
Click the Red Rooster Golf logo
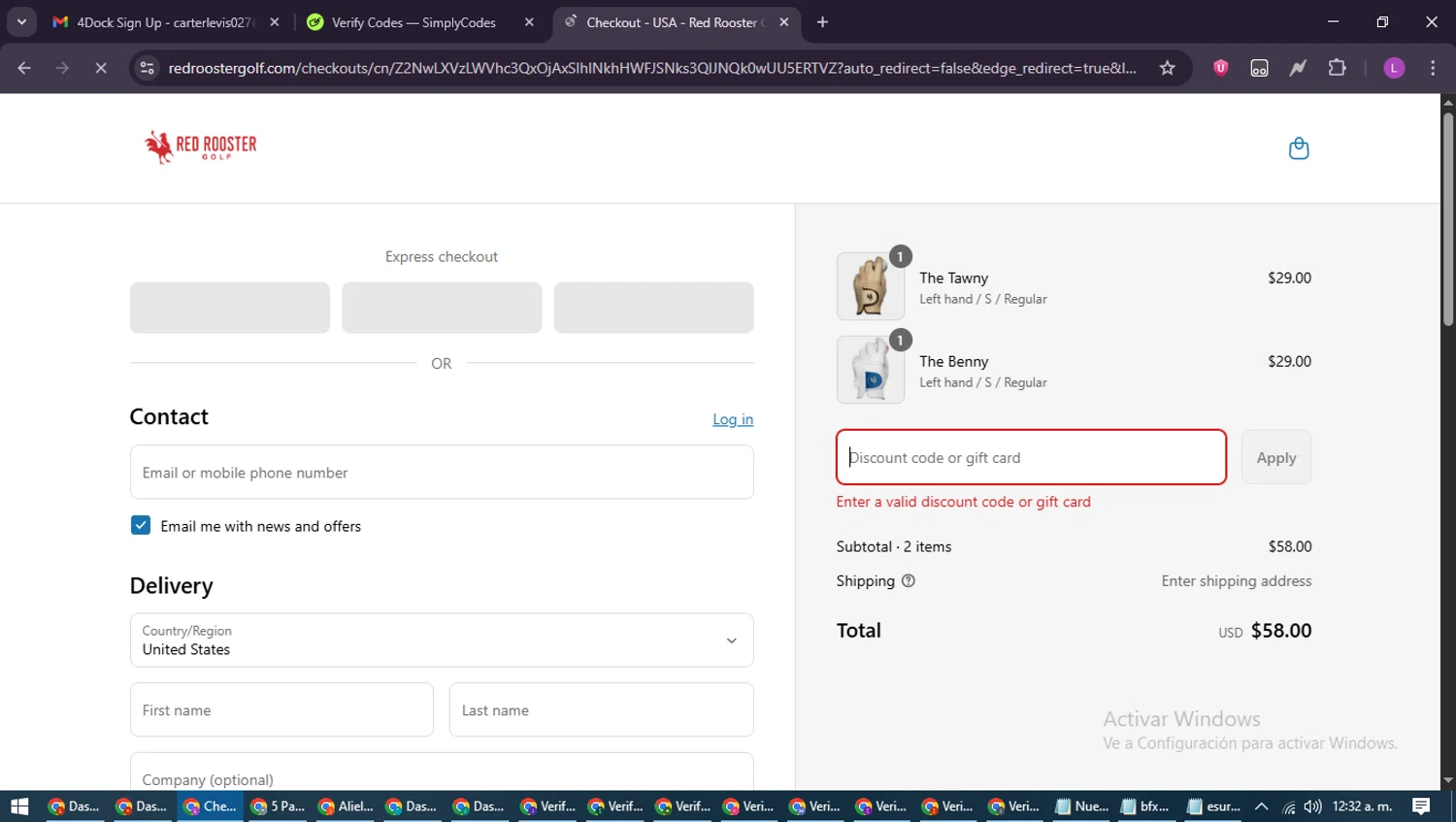tap(201, 147)
